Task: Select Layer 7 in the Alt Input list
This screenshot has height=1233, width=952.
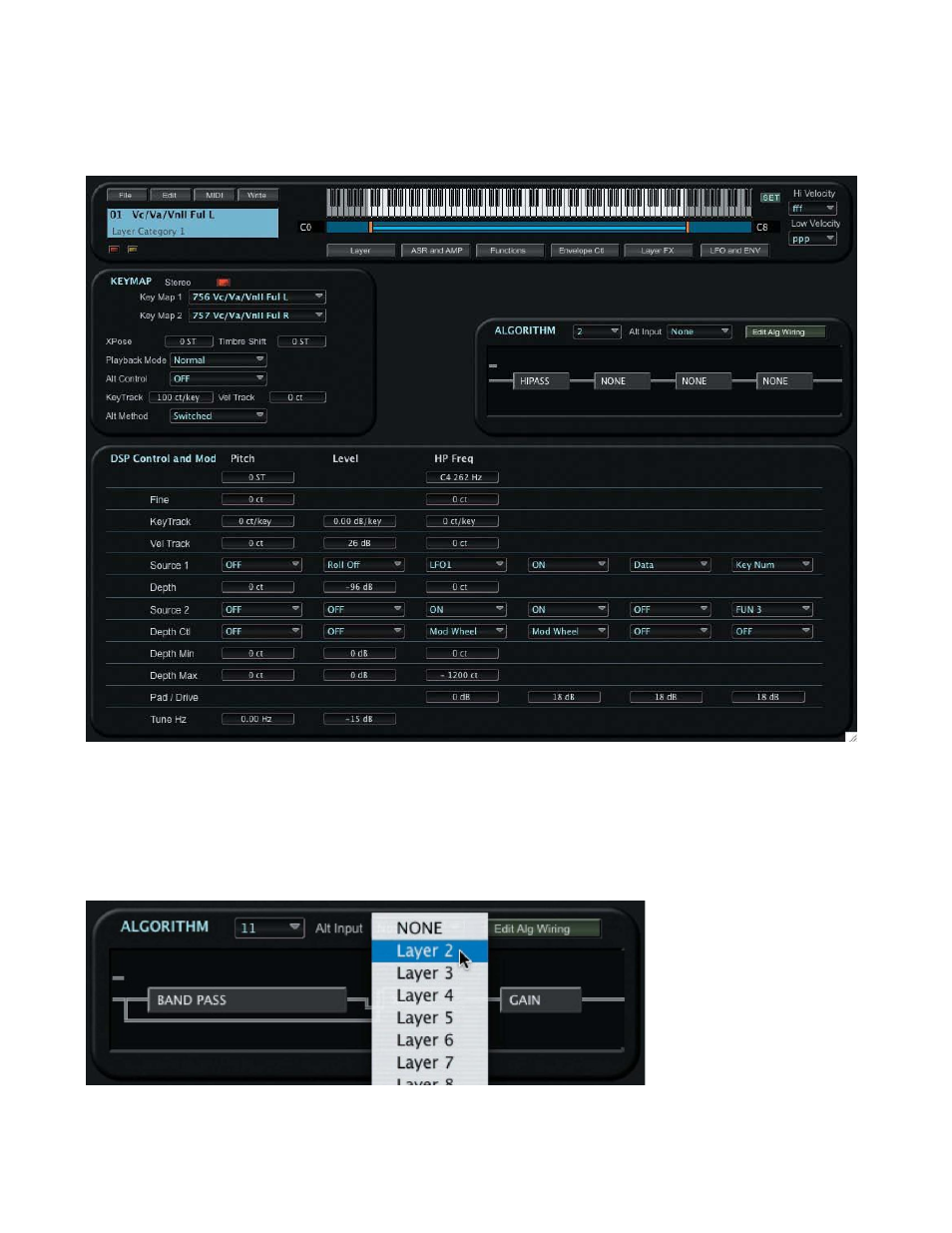Action: coord(430,1063)
